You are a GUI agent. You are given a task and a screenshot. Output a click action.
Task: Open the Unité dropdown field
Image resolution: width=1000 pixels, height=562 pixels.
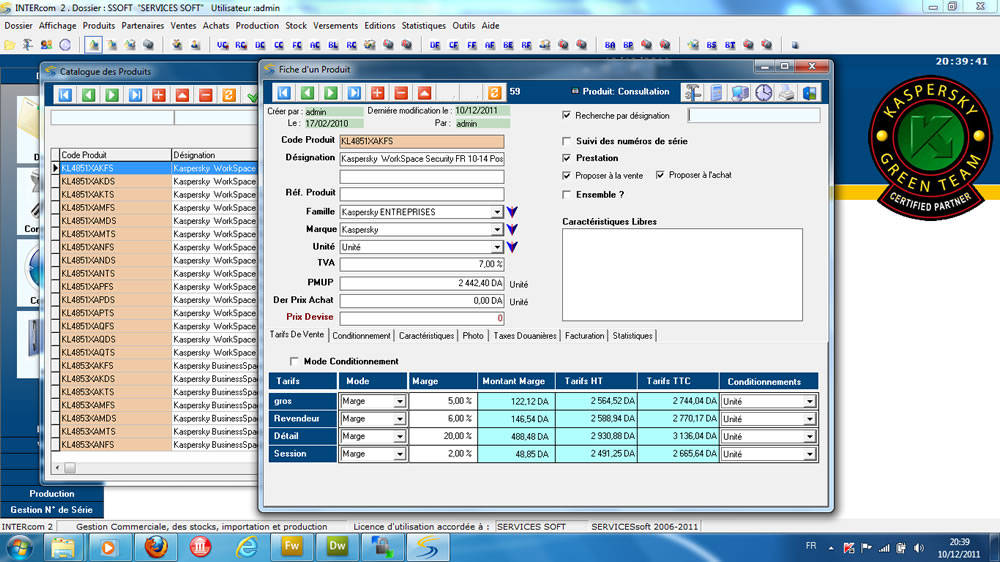pyautogui.click(x=497, y=247)
